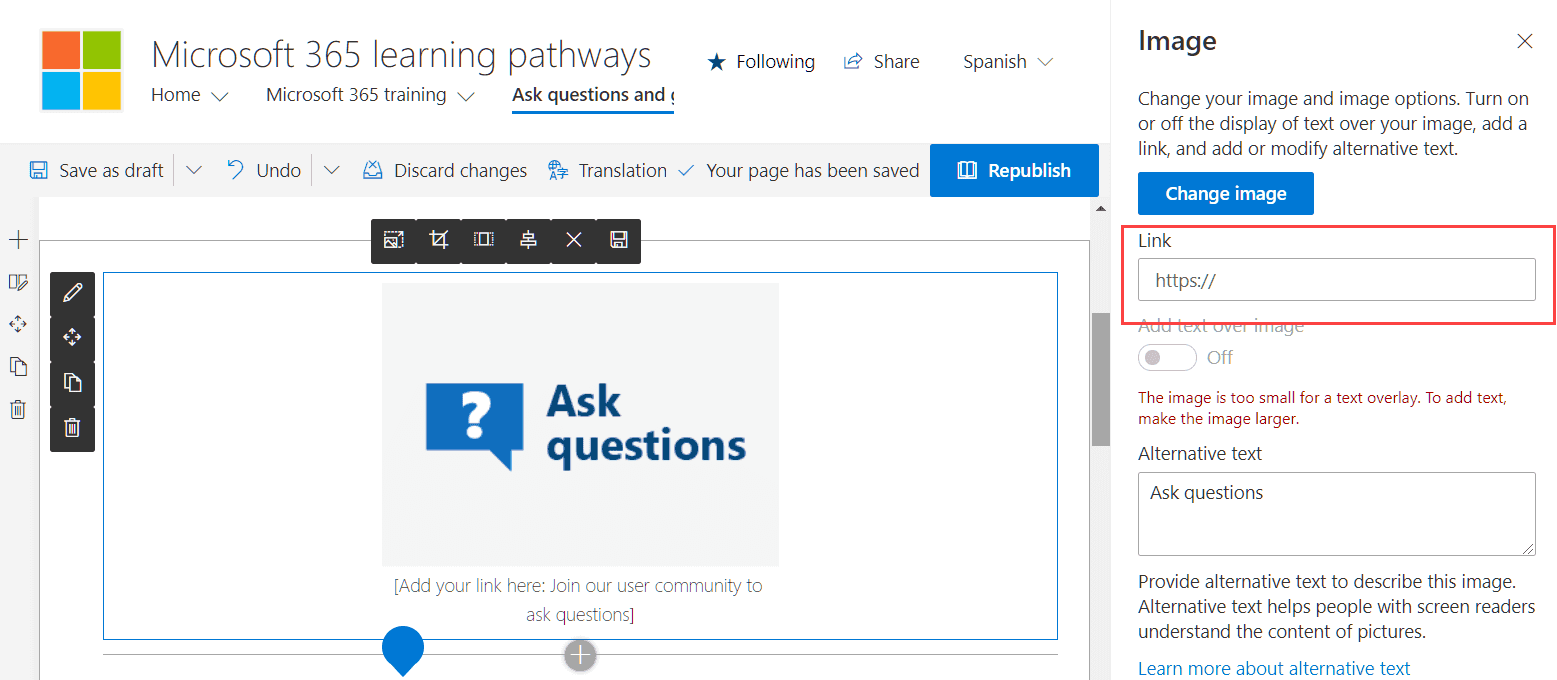
Task: Click the pencil edit web part icon
Action: pyautogui.click(x=72, y=293)
